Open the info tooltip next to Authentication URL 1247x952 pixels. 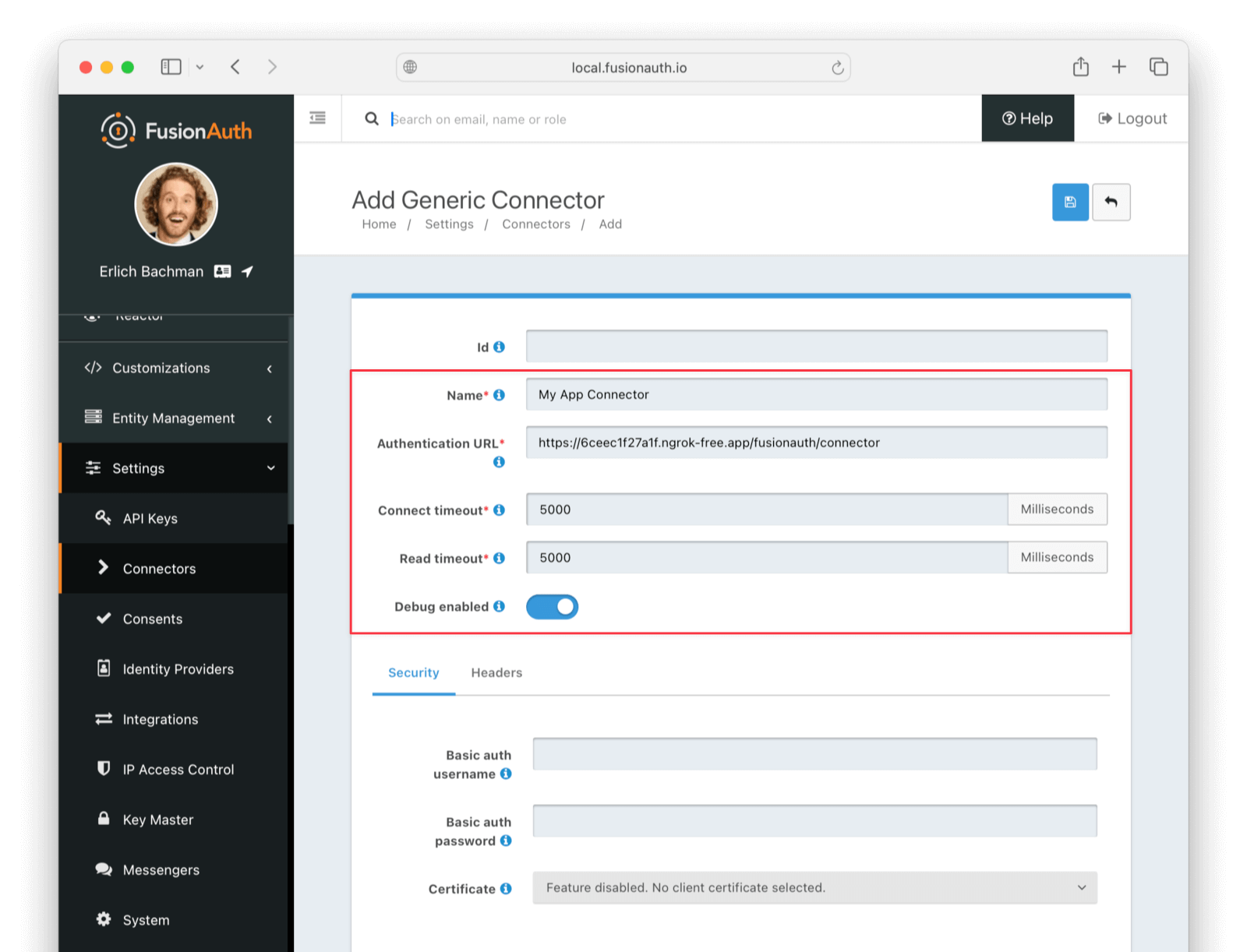pyautogui.click(x=498, y=461)
